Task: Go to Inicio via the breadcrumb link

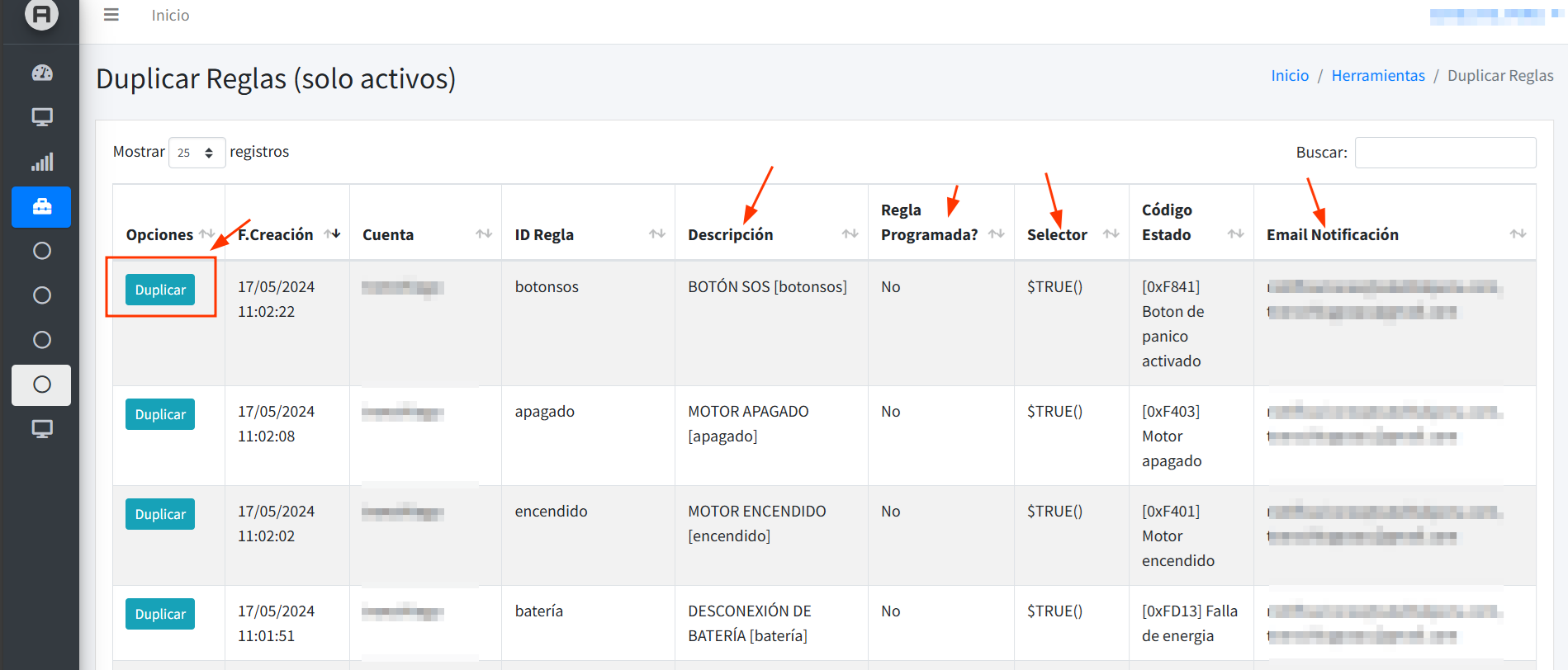Action: tap(1289, 76)
